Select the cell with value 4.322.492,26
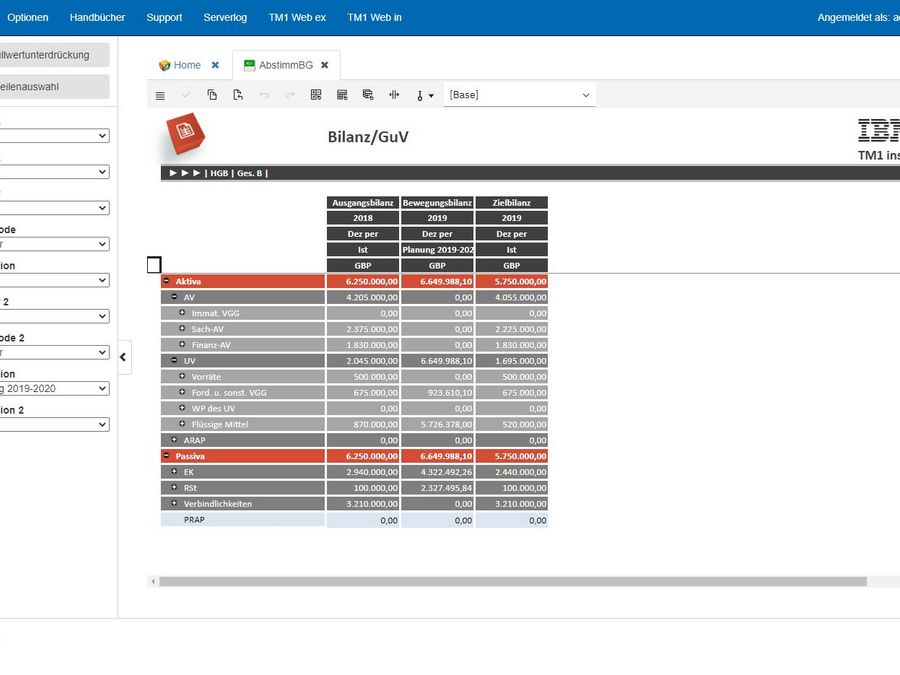Image resolution: width=900 pixels, height=675 pixels. [437, 472]
